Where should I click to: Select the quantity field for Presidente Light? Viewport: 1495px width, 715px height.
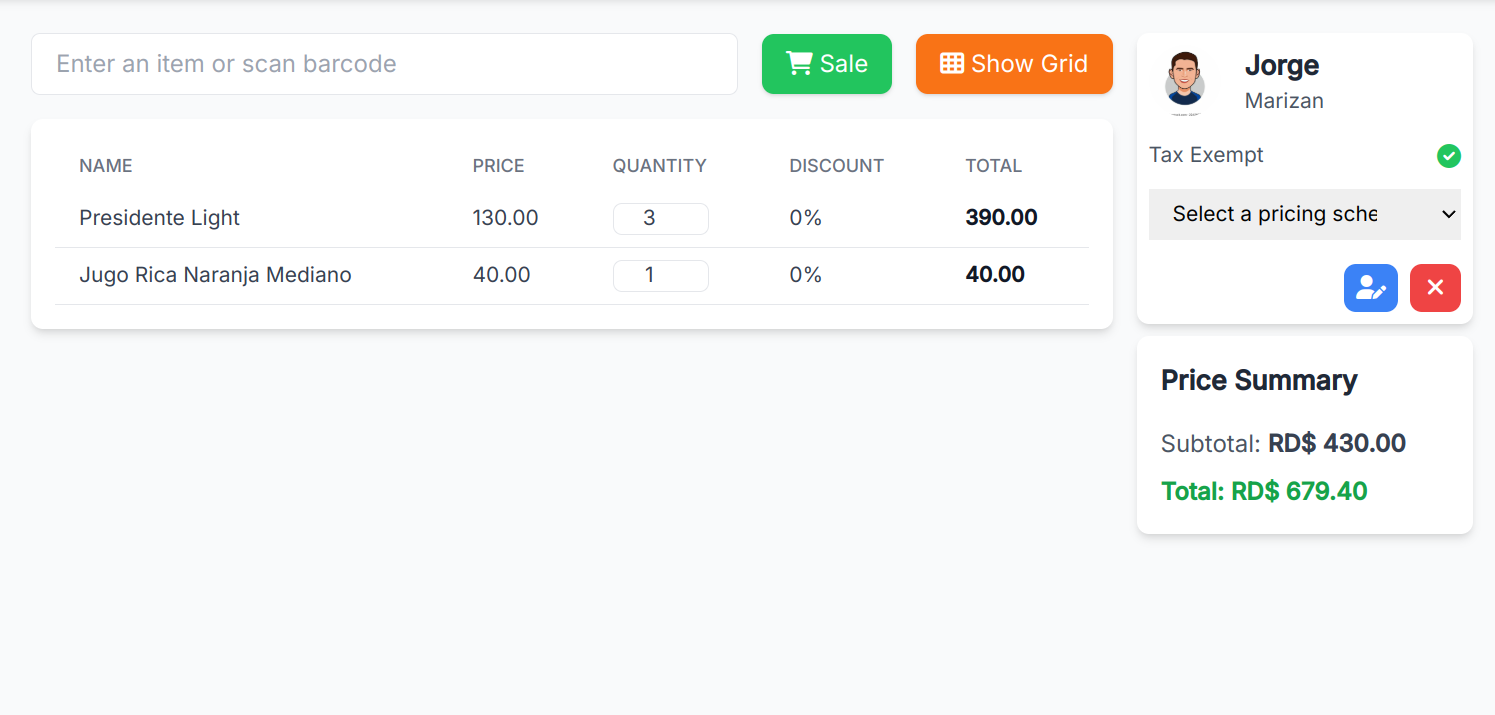[660, 218]
